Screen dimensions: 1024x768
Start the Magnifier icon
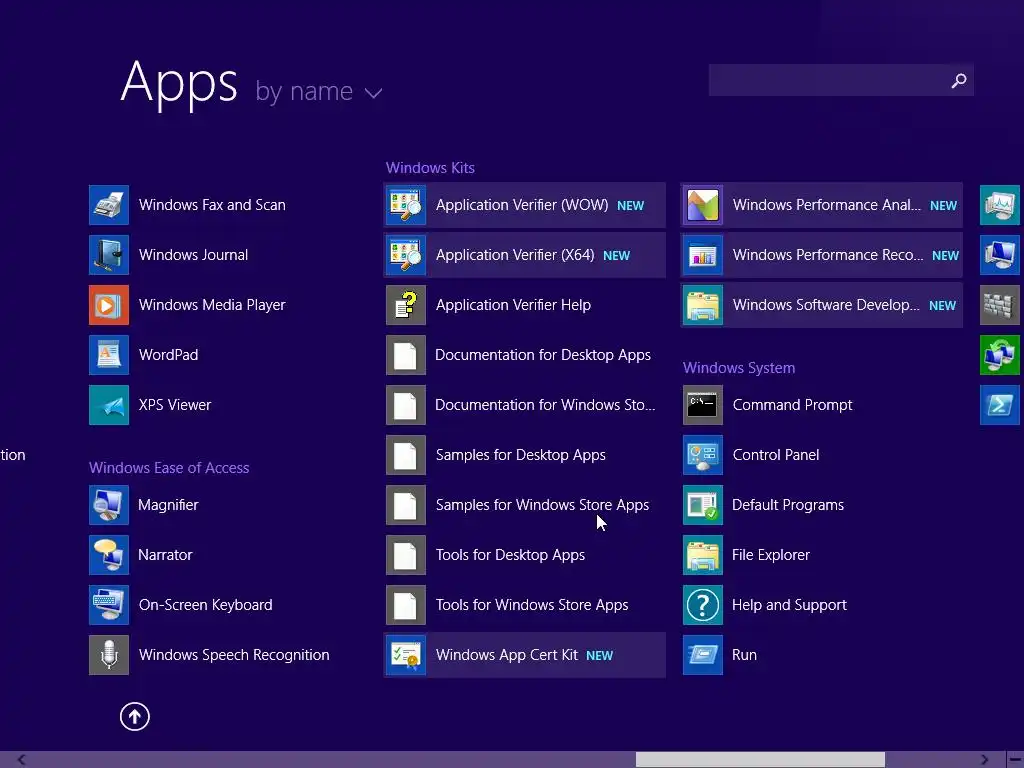[x=109, y=505]
